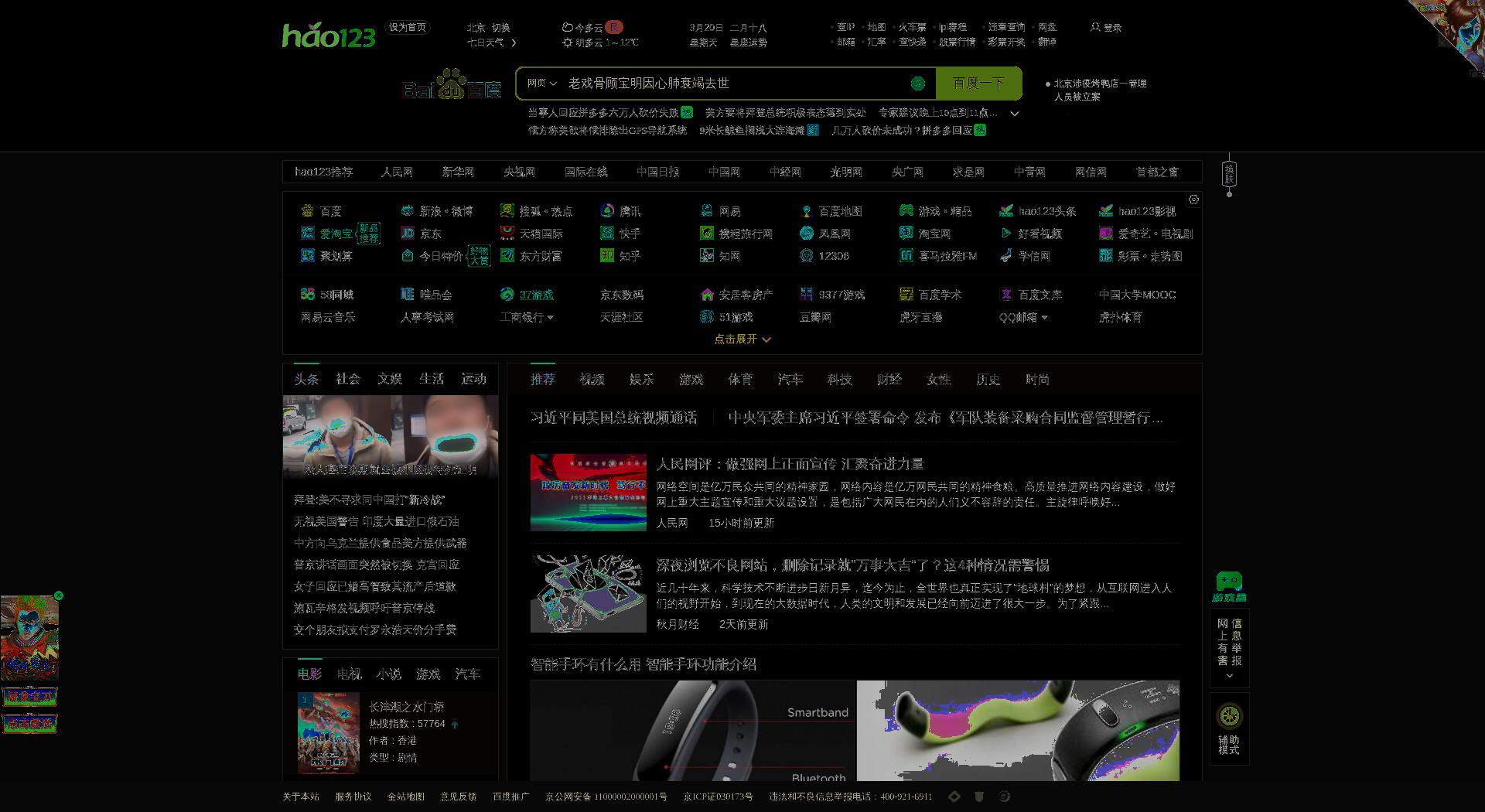Switch to the 社会 news tab
This screenshot has width=1485, height=812.
coord(348,379)
